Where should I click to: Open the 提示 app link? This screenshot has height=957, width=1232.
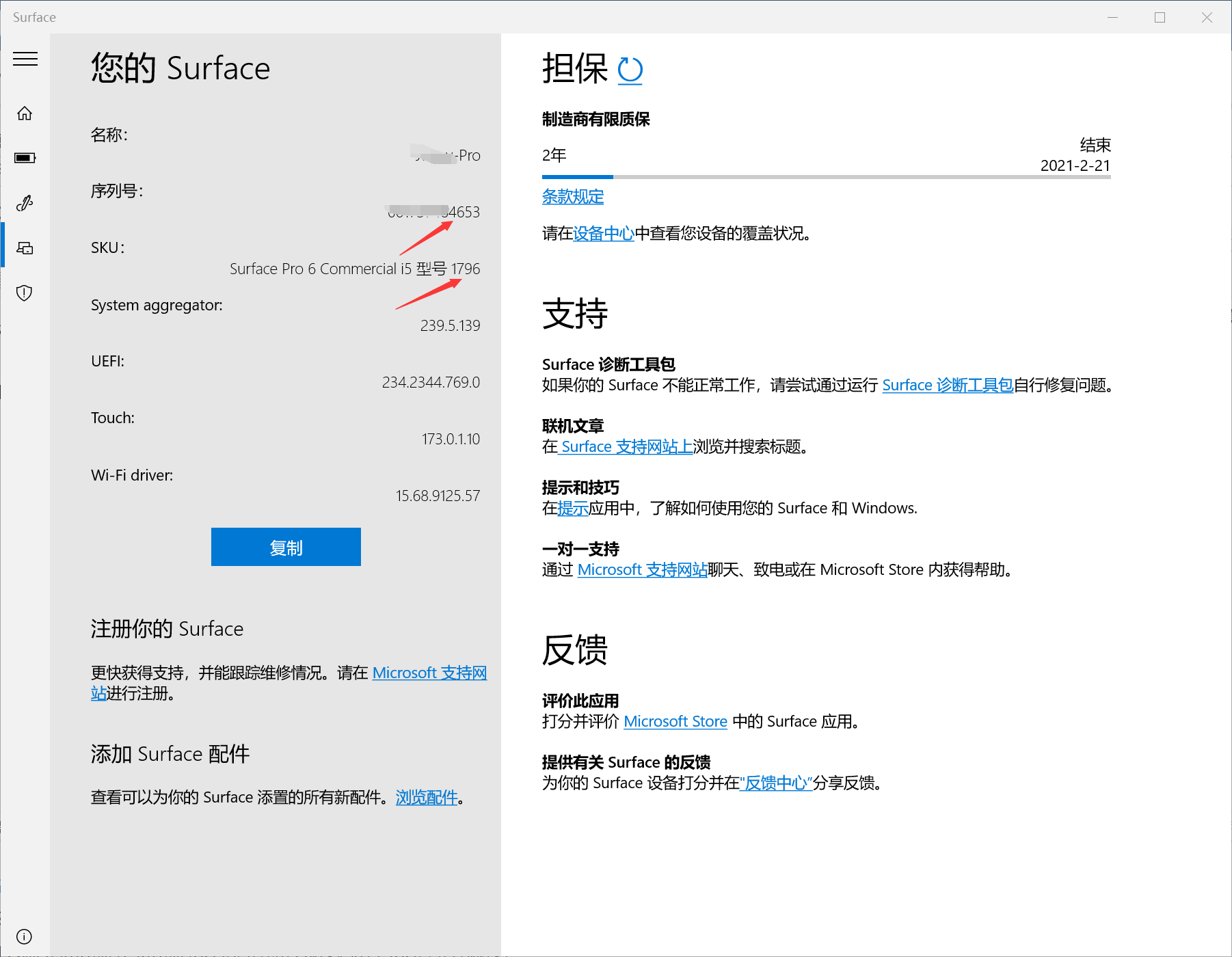573,509
